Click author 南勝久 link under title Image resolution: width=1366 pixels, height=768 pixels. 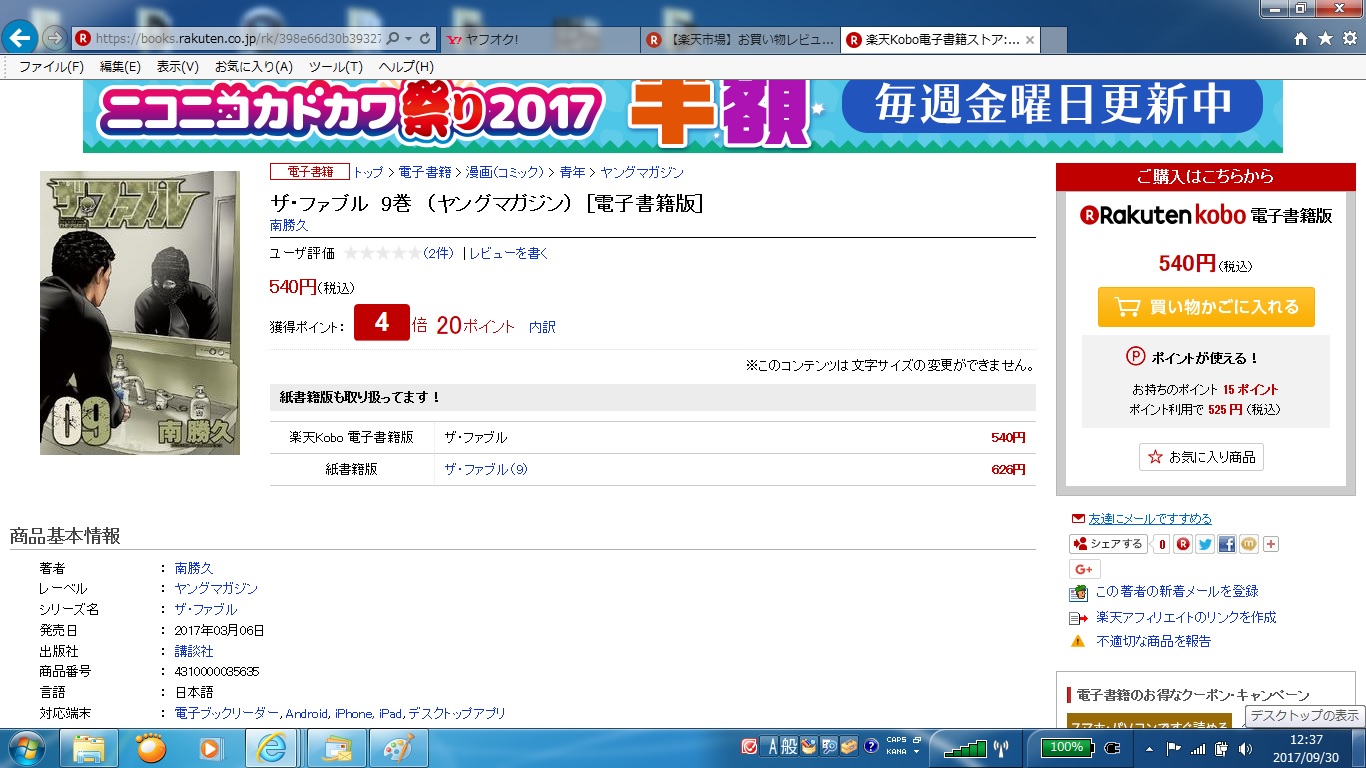click(x=289, y=225)
